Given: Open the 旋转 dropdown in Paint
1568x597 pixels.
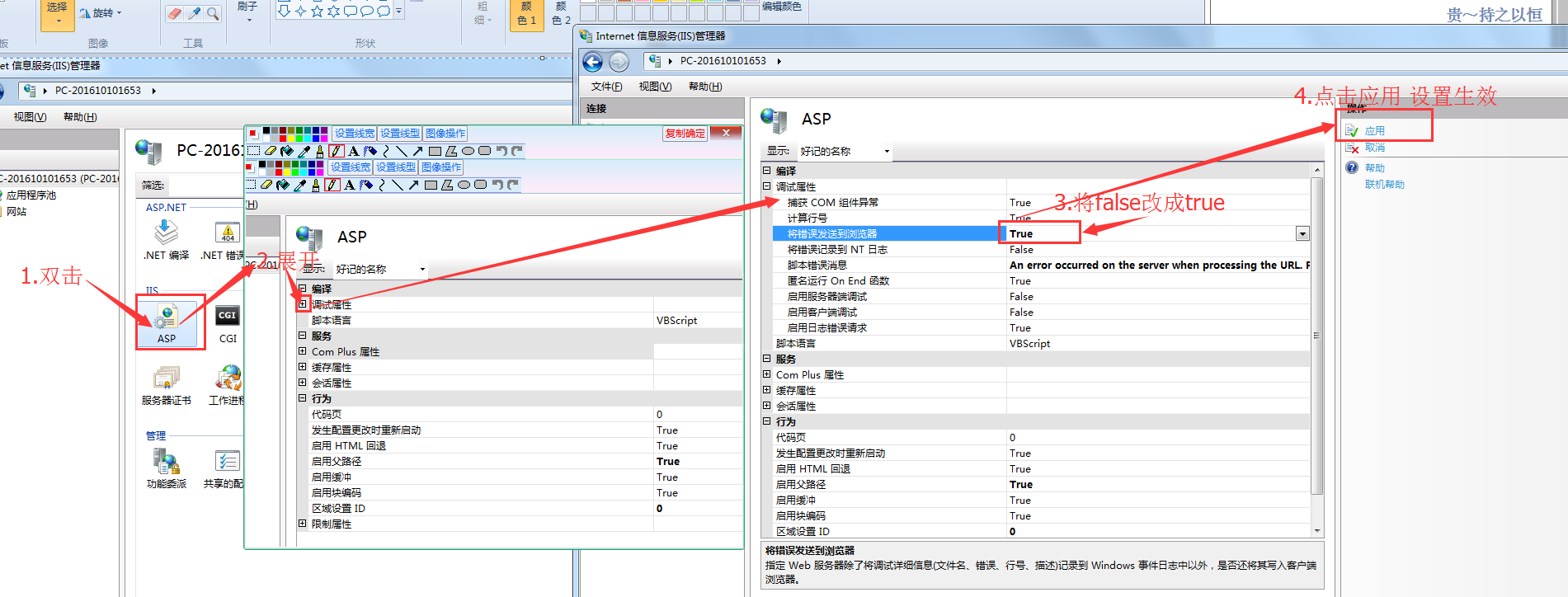Looking at the screenshot, I should pyautogui.click(x=102, y=13).
